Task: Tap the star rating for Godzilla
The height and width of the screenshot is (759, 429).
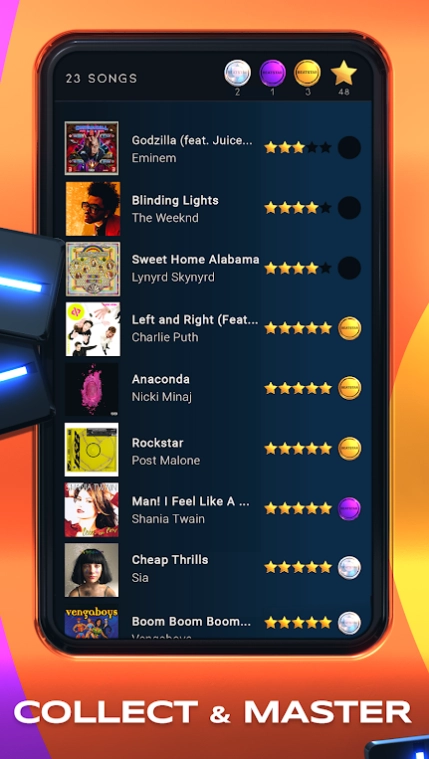Action: tap(298, 148)
